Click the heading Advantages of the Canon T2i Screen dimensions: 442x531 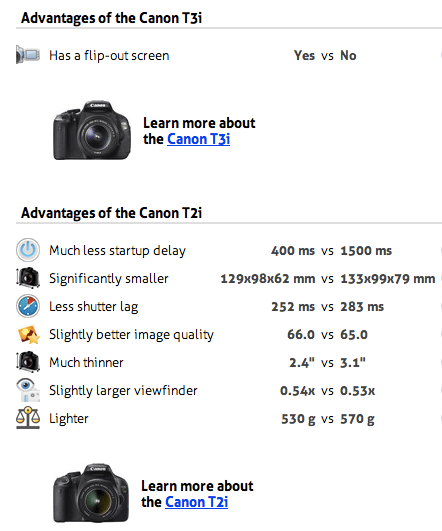111,213
